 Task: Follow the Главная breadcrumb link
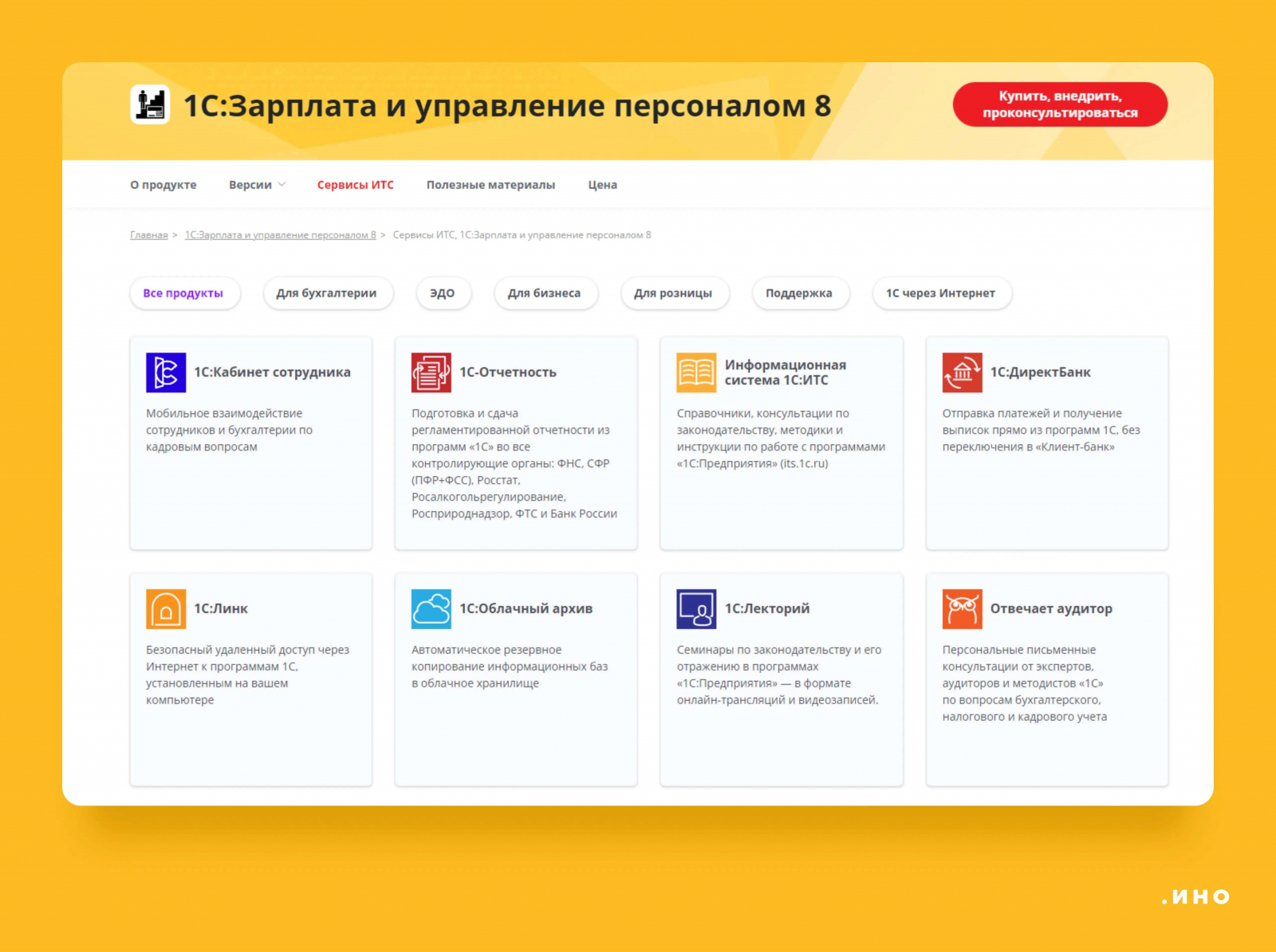[x=149, y=235]
